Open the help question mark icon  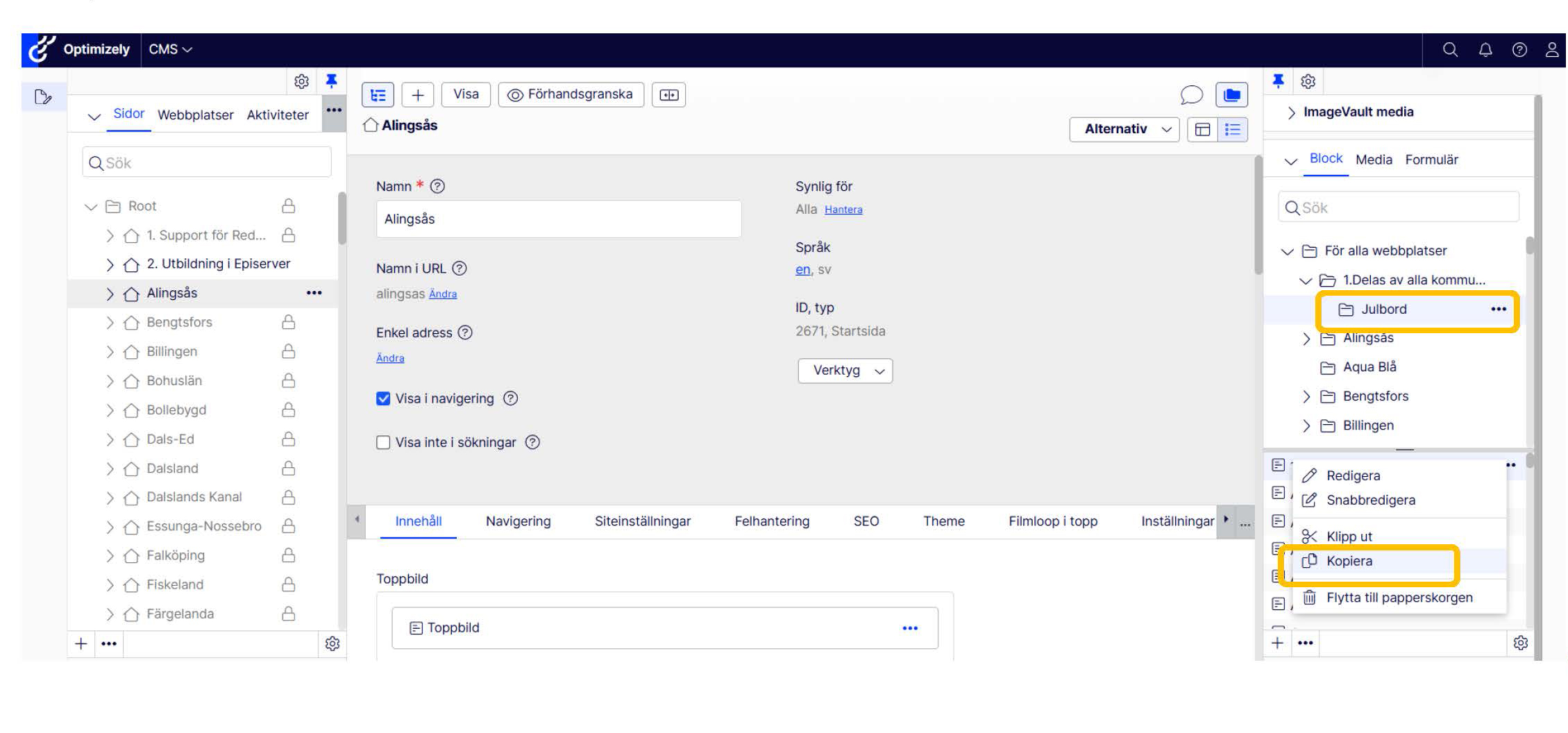click(x=1519, y=50)
